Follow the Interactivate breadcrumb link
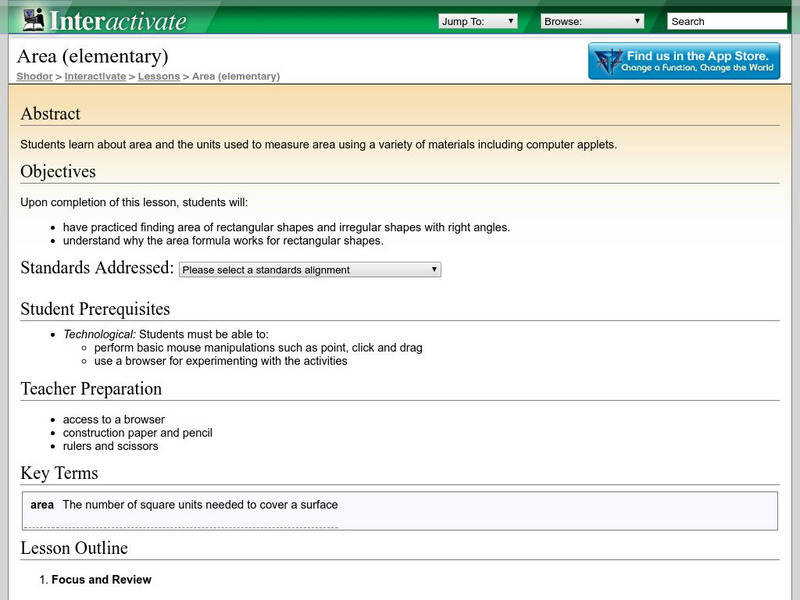Image resolution: width=800 pixels, height=600 pixels. (95, 76)
